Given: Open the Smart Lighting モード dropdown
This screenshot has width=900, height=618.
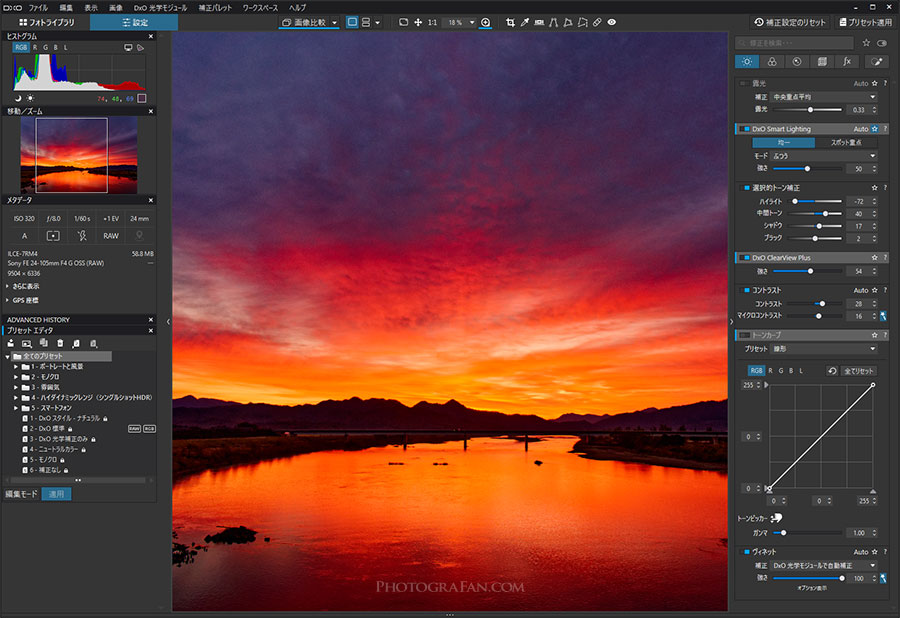Looking at the screenshot, I should point(824,156).
